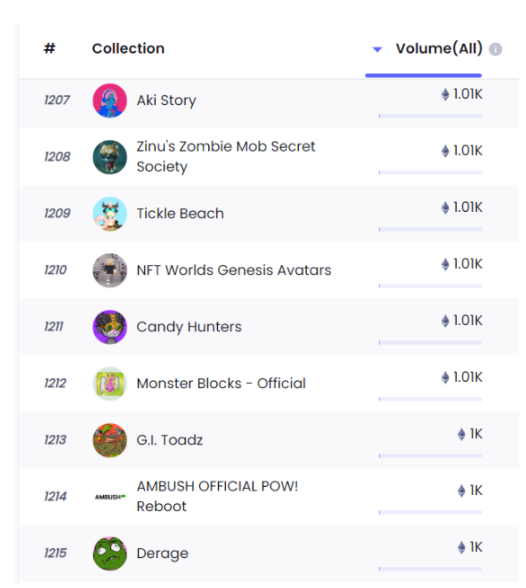Viewport: 526px width, 588px height.
Task: Select the G.I. Toadz avatar icon
Action: tap(109, 440)
